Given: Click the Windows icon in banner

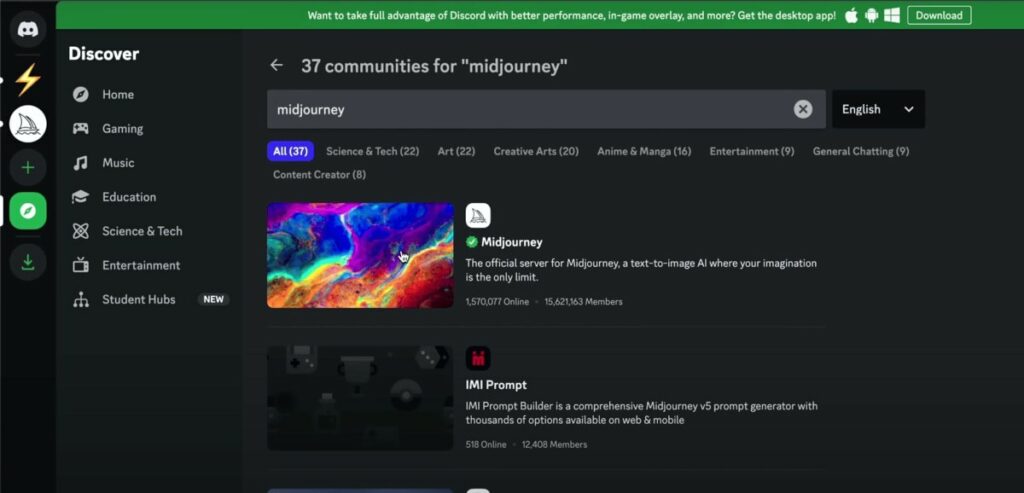Looking at the screenshot, I should (x=893, y=16).
